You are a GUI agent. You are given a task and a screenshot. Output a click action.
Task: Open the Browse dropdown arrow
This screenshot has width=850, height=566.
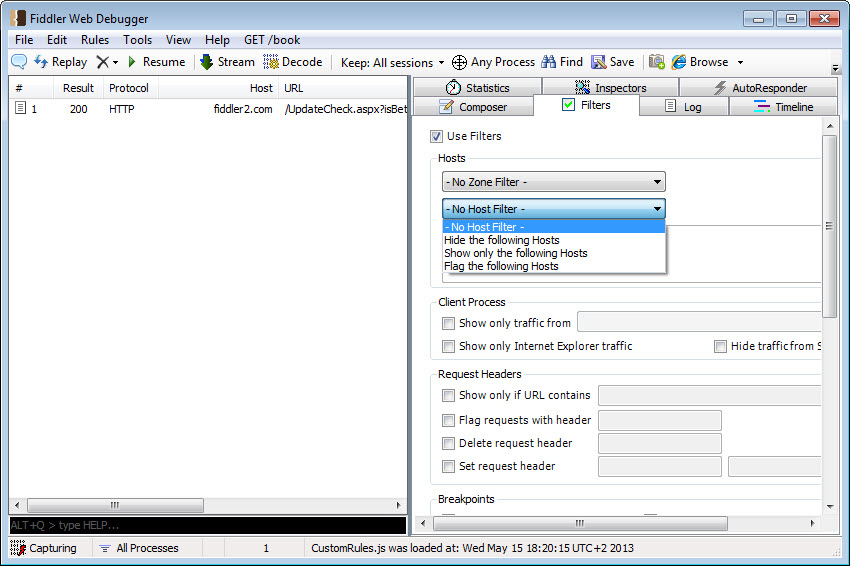tap(740, 62)
